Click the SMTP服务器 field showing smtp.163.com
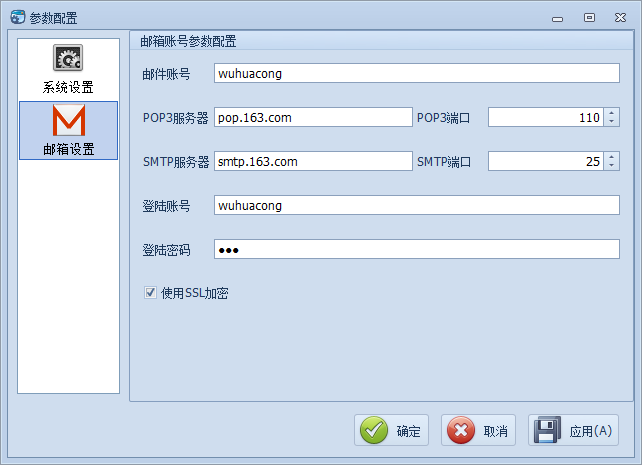 (x=313, y=161)
